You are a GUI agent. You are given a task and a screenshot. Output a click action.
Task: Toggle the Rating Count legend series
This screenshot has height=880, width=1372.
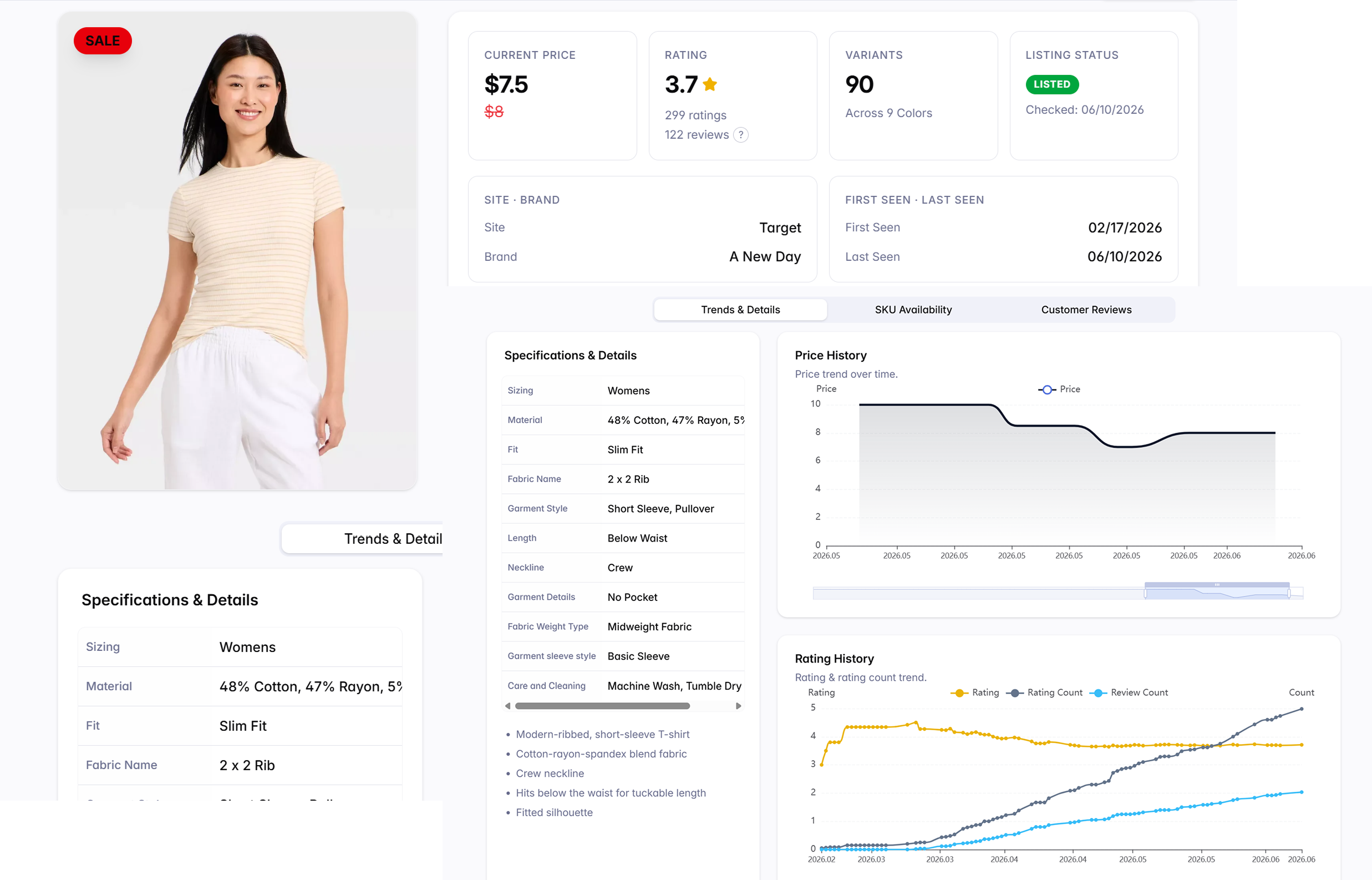tap(1044, 692)
